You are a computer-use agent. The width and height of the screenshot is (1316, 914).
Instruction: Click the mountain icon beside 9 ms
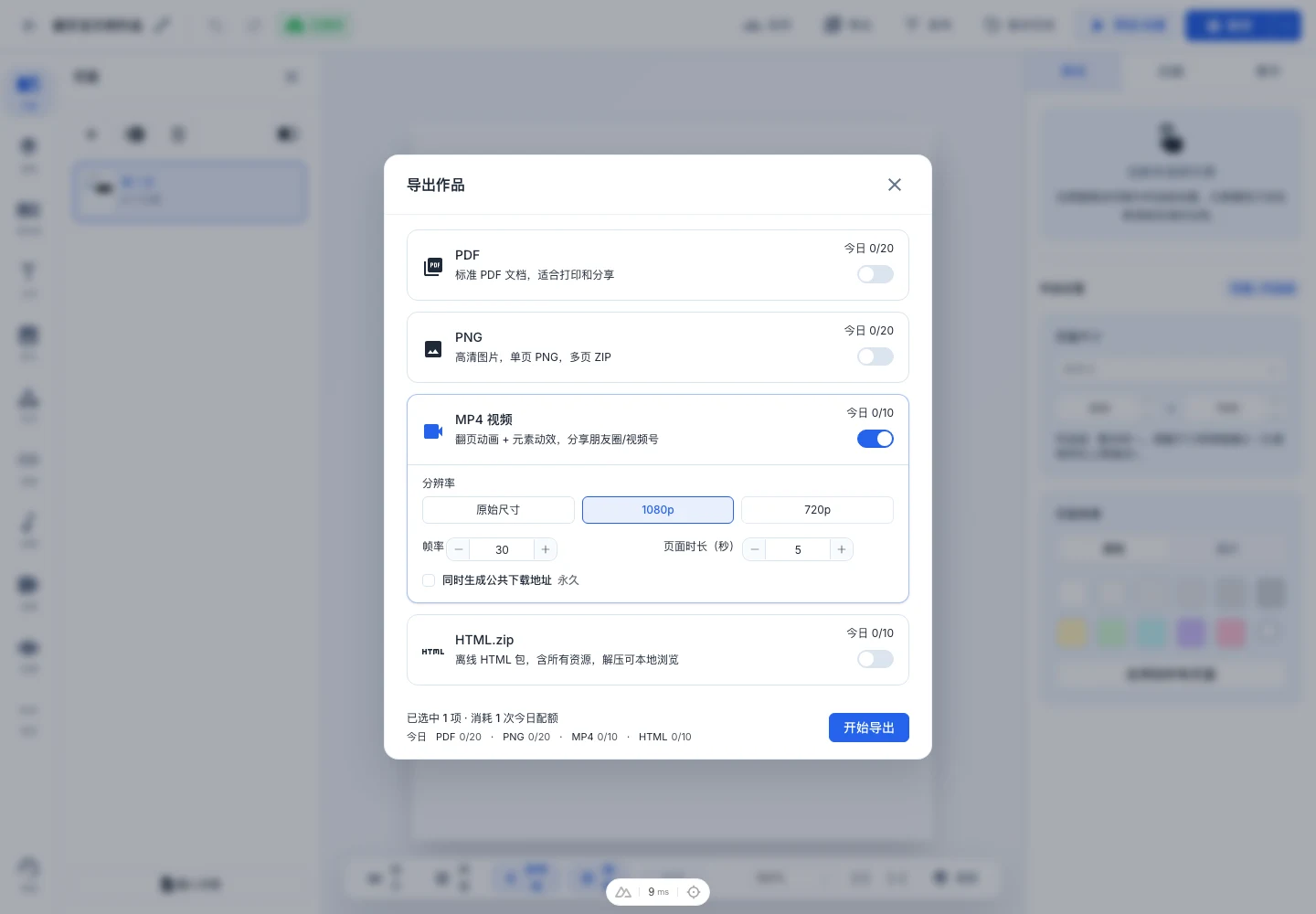(623, 892)
